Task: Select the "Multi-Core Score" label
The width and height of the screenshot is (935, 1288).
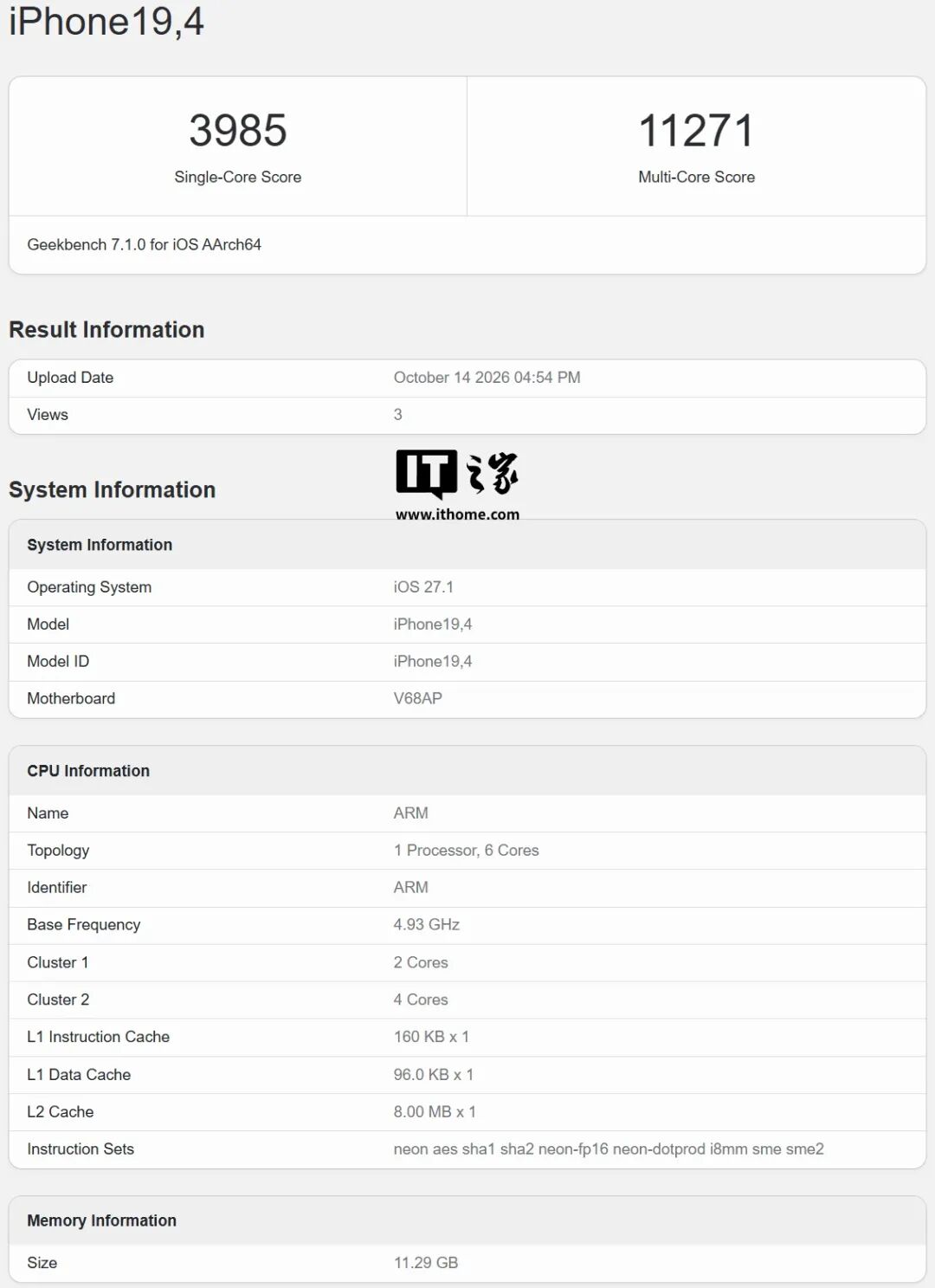Action: (x=696, y=177)
